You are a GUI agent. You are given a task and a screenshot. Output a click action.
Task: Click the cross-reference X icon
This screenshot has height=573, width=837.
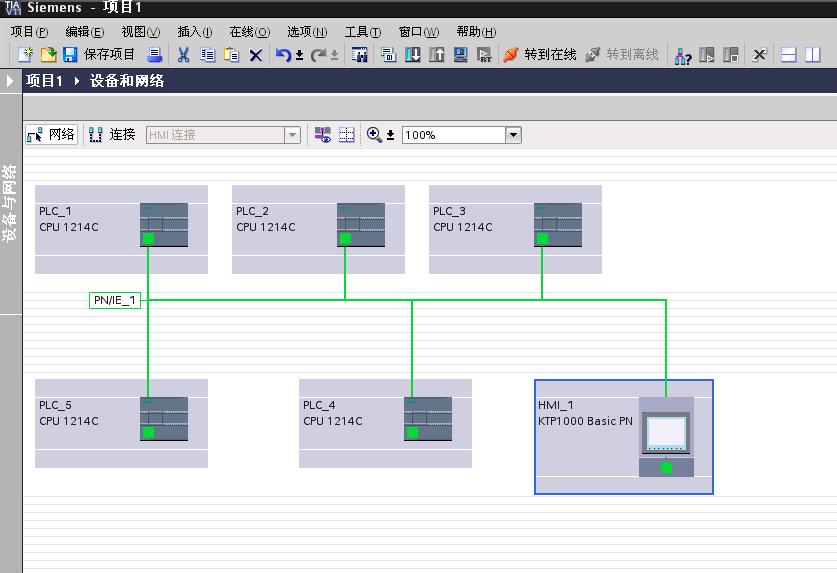759,54
